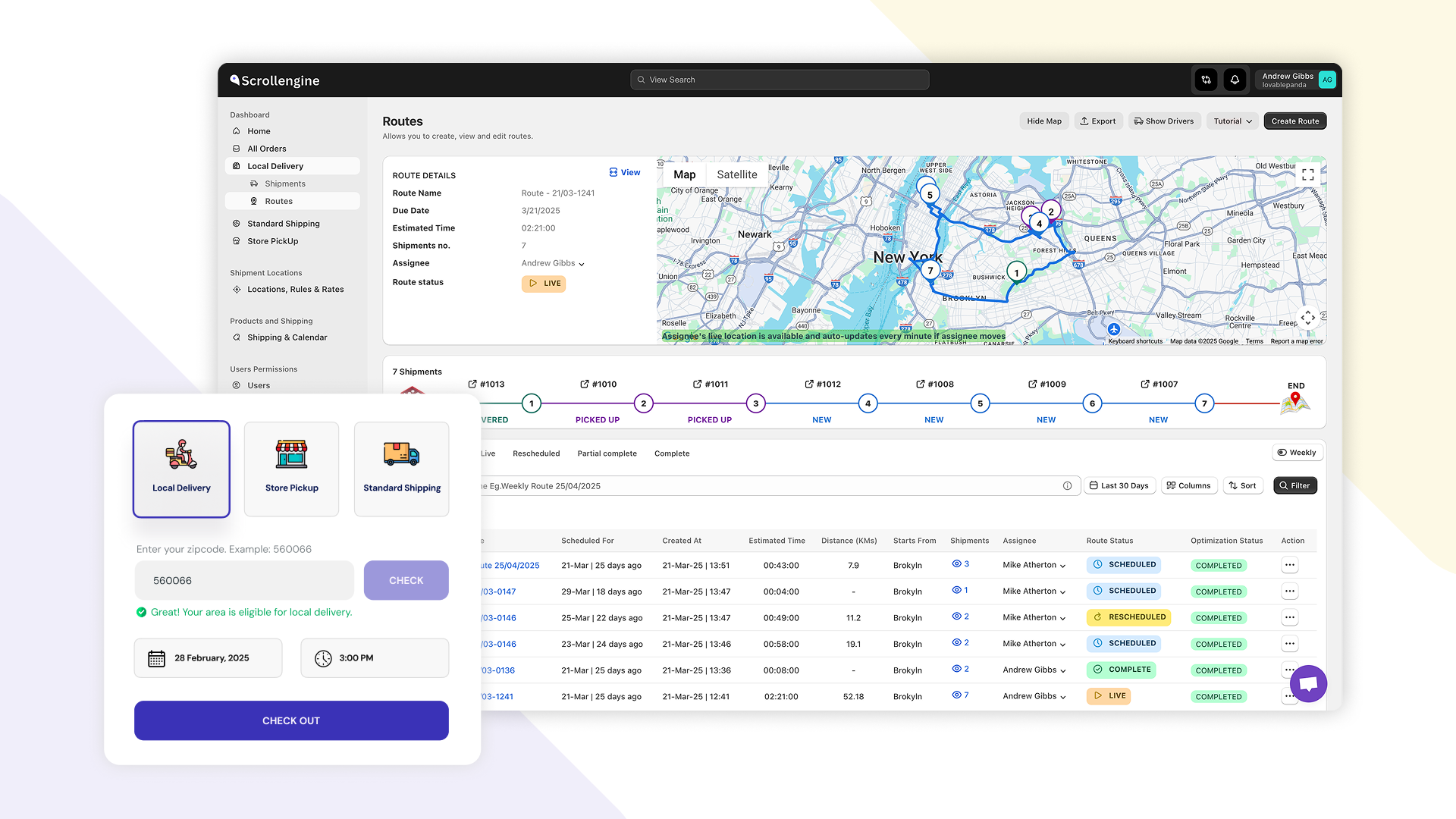Enter fullscreen map view
Image resolution: width=1456 pixels, height=819 pixels.
tap(1308, 174)
